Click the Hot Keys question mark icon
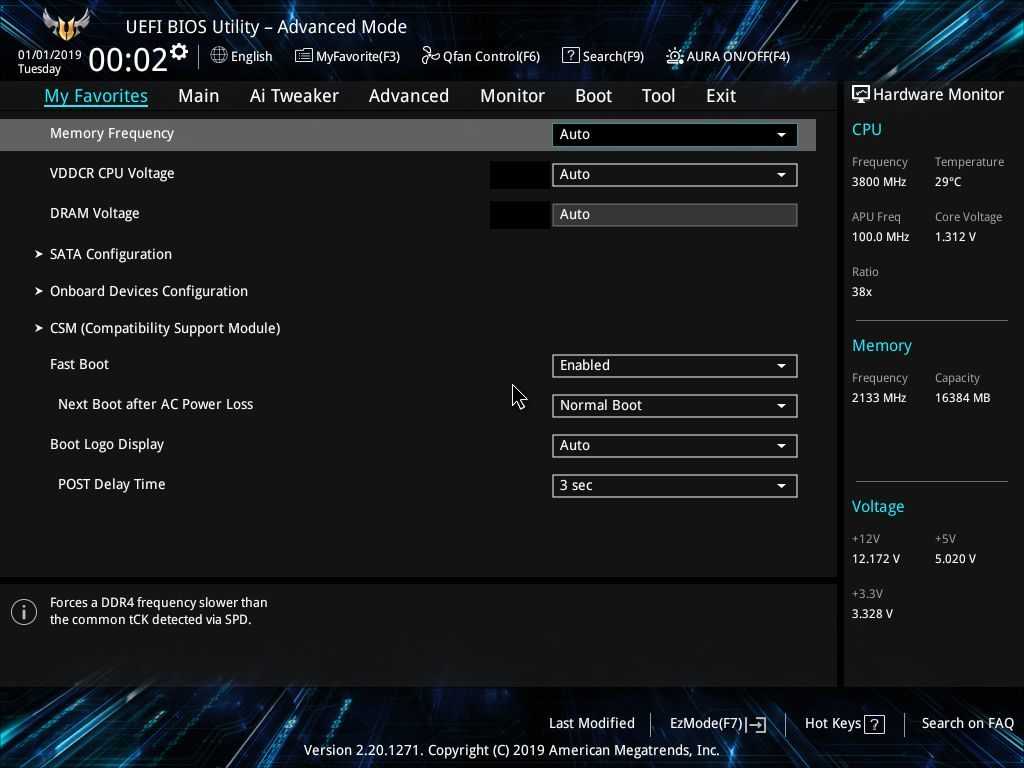This screenshot has width=1024, height=768. 874,724
